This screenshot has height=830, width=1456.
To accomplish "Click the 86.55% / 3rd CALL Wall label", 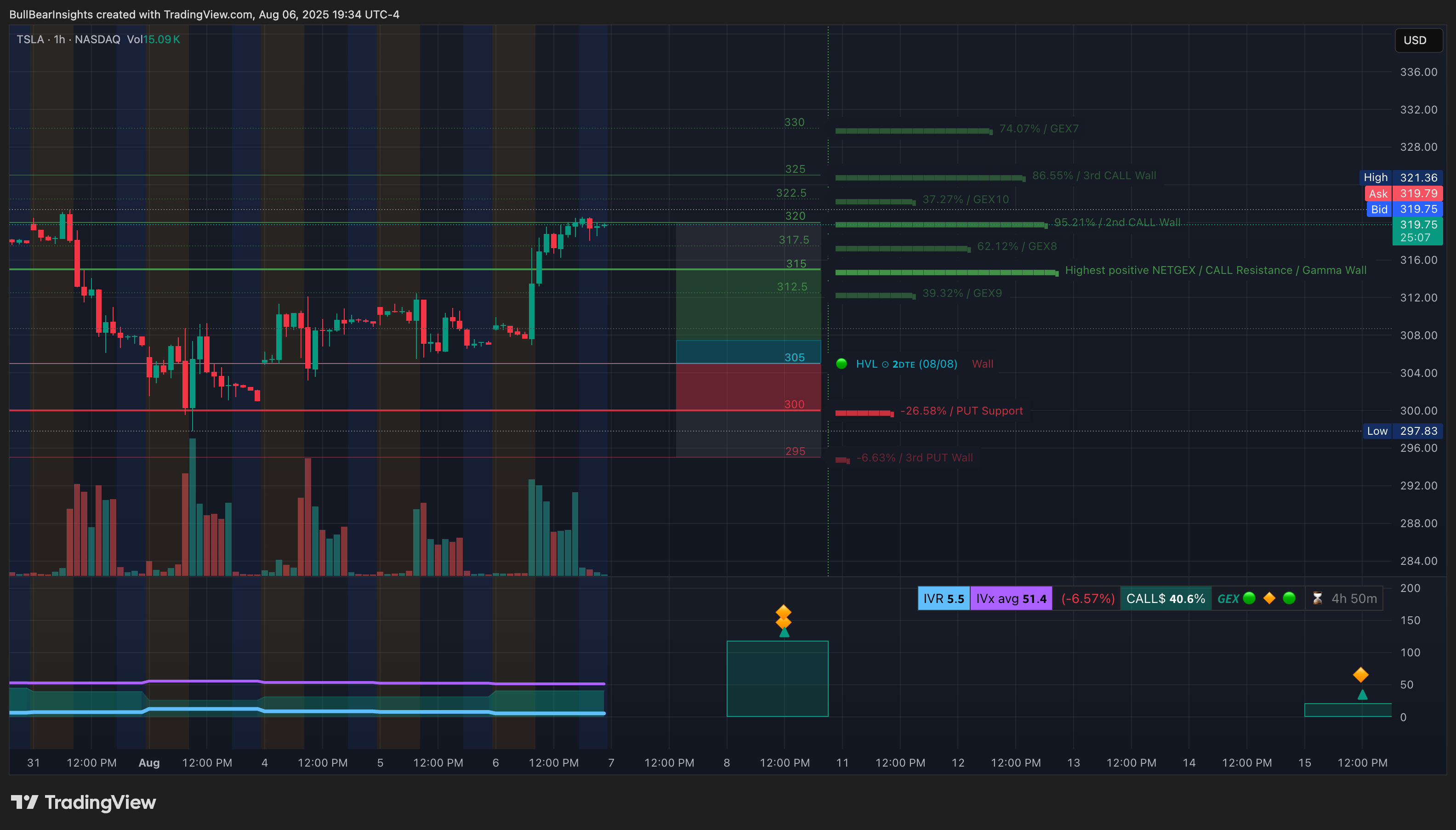I will pos(1094,176).
